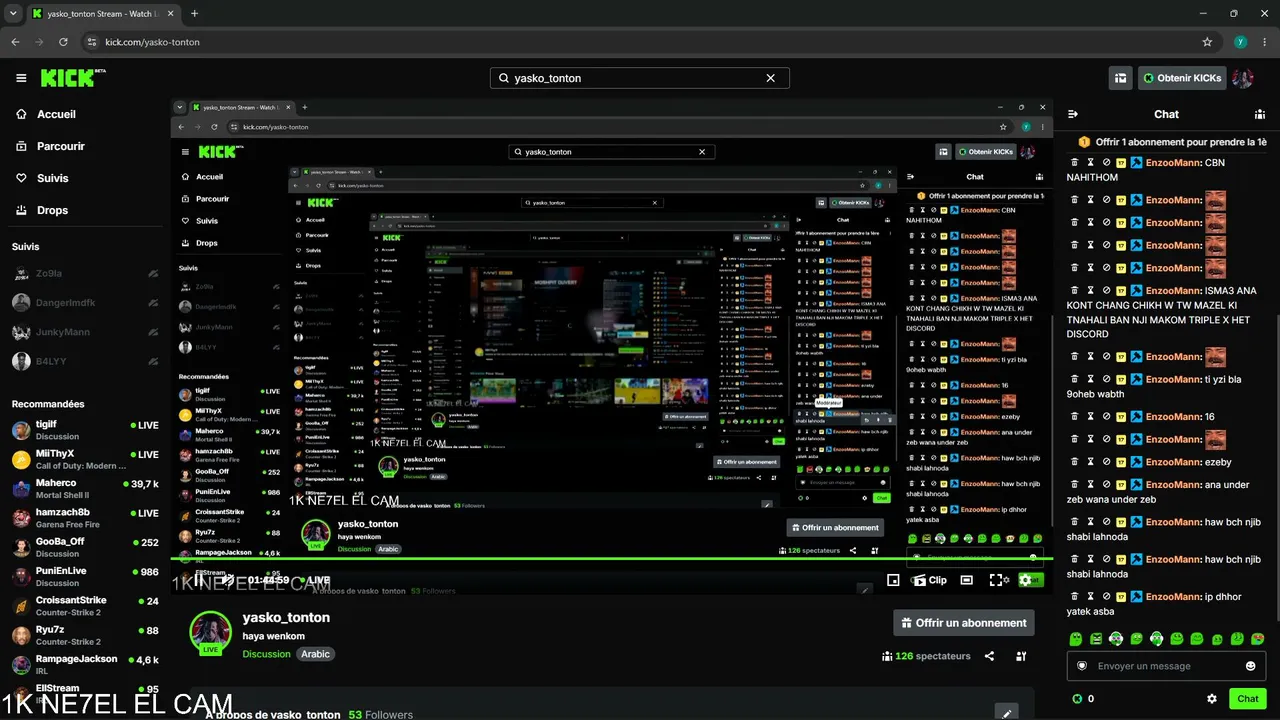
Task: Insert the first green quick emote
Action: [1076, 638]
